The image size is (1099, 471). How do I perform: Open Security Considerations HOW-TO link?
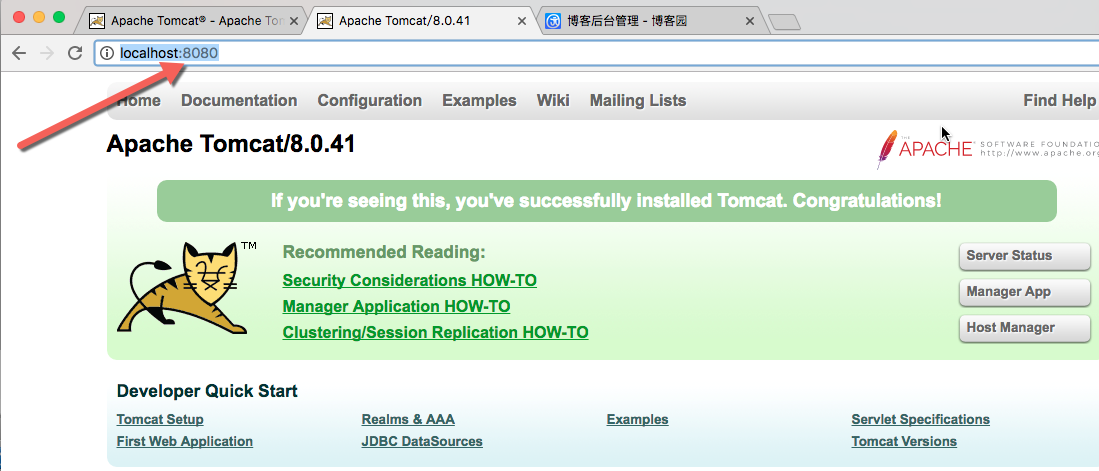[x=409, y=281]
